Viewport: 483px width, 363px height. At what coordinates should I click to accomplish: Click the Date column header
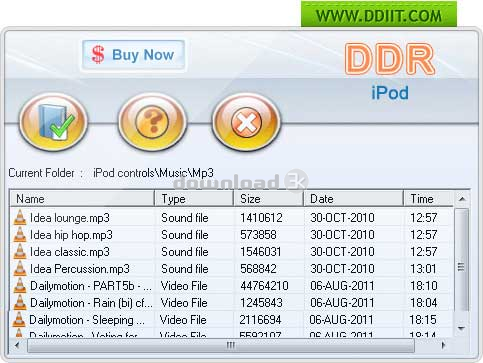pyautogui.click(x=353, y=199)
